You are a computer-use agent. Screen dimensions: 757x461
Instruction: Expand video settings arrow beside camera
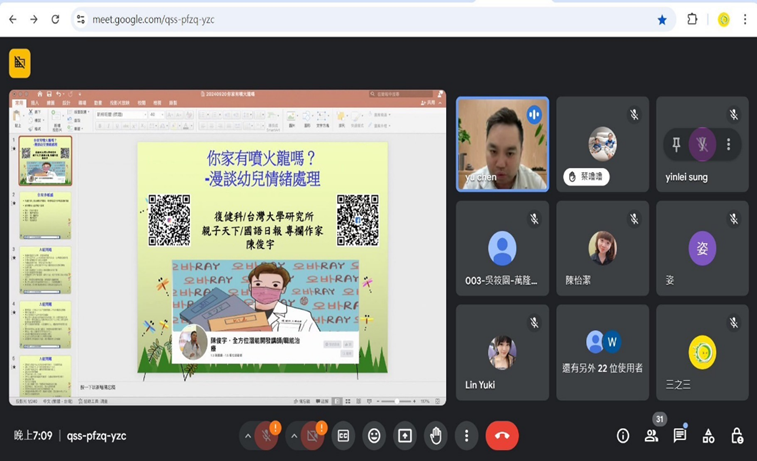293,436
